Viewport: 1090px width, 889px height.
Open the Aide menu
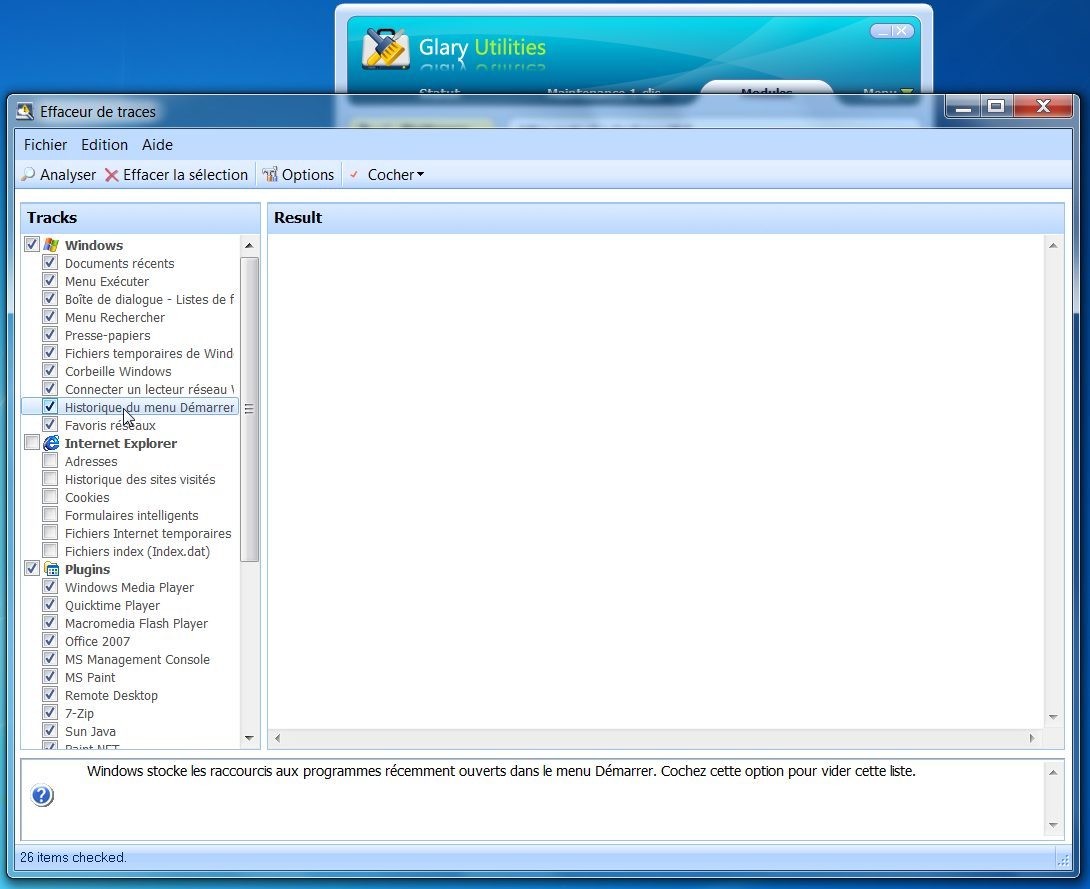pos(157,145)
